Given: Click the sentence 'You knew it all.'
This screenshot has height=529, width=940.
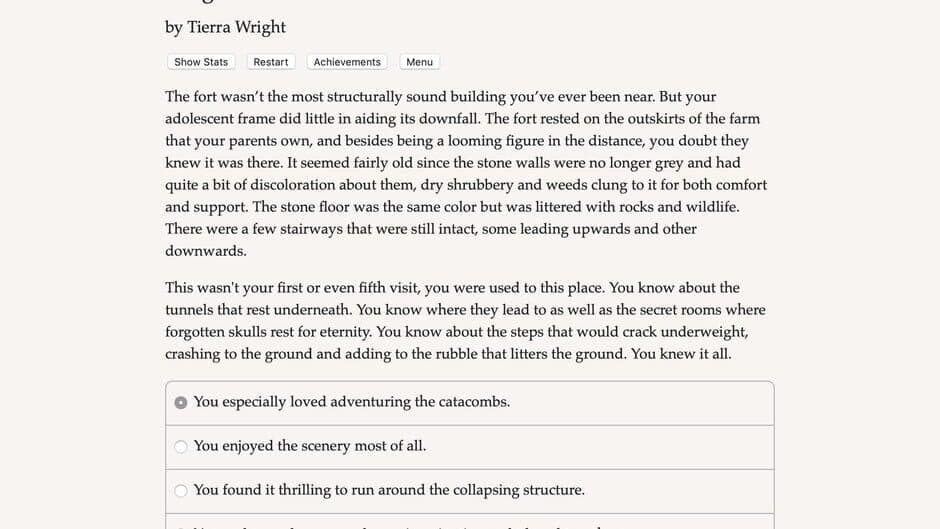Looking at the screenshot, I should [681, 354].
